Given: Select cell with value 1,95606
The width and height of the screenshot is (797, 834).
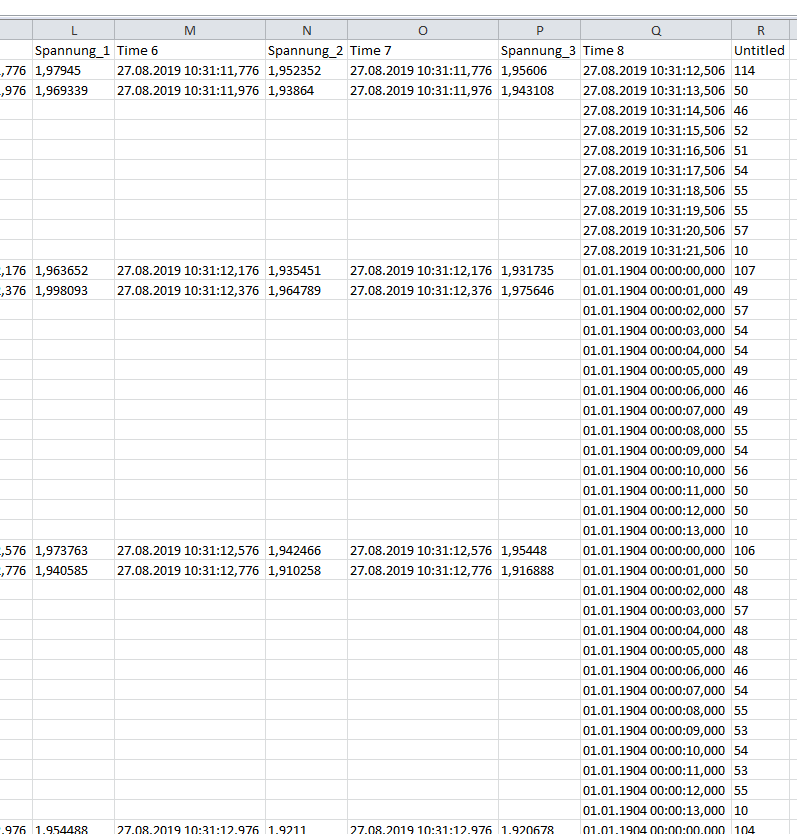Looking at the screenshot, I should 539,70.
